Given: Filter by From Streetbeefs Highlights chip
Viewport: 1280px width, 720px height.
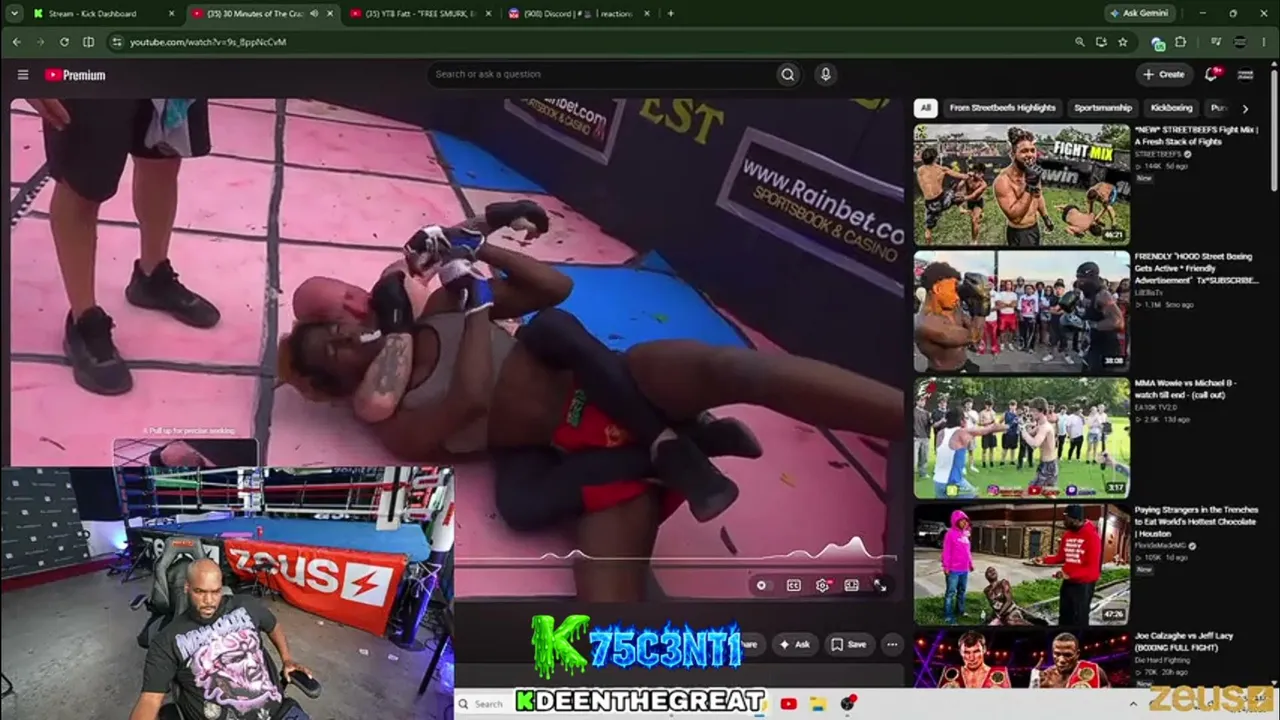Looking at the screenshot, I should pos(1002,108).
